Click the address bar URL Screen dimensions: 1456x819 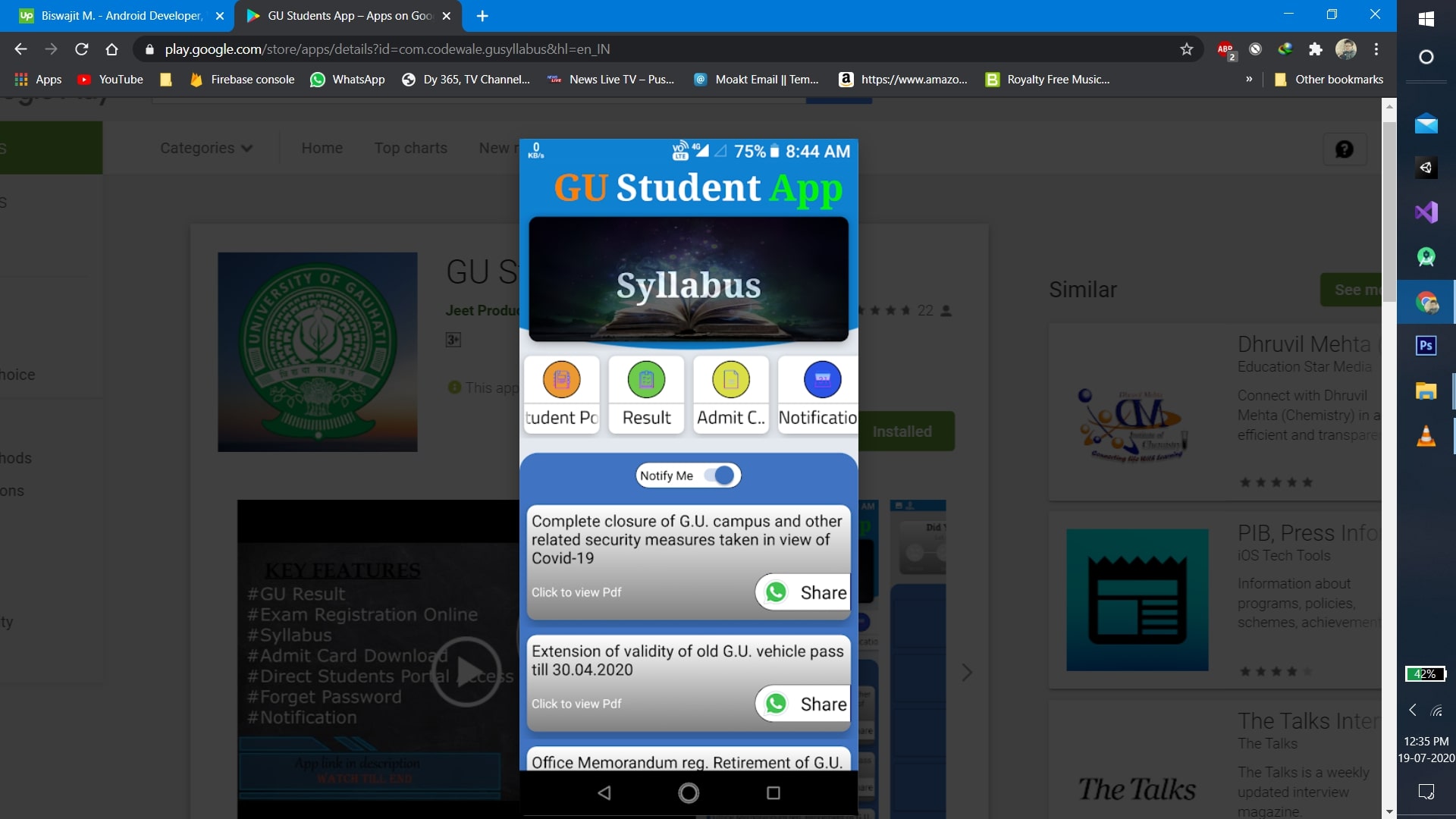point(388,49)
